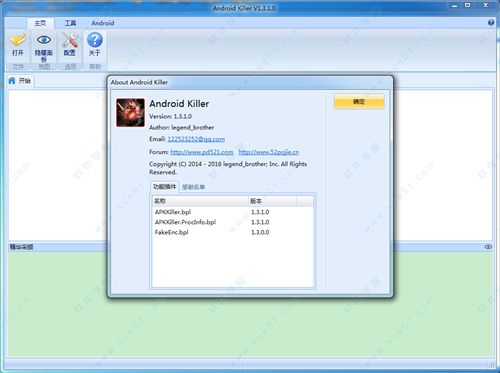Click the help icon at top right

(491, 23)
